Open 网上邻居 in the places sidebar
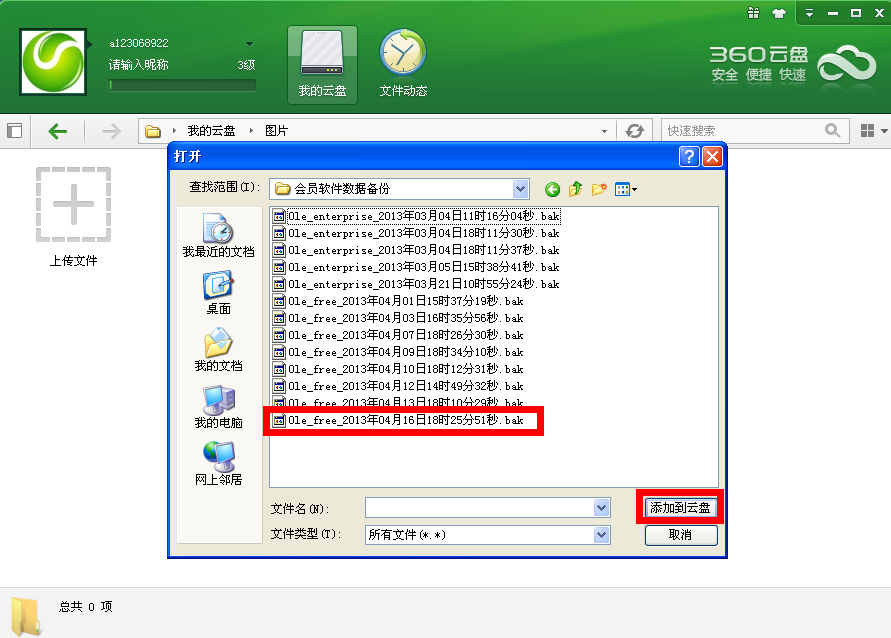This screenshot has height=638, width=891. click(x=218, y=463)
